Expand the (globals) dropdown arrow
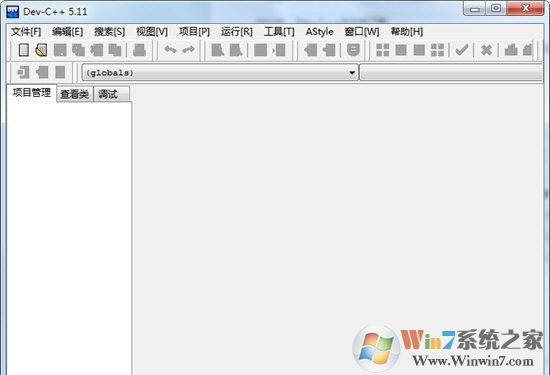Image resolution: width=550 pixels, height=375 pixels. point(352,73)
